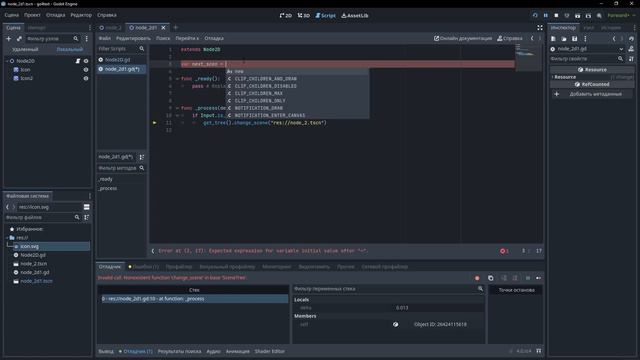Add a new scene tab with plus
The width and height of the screenshot is (640, 360).
176,28
